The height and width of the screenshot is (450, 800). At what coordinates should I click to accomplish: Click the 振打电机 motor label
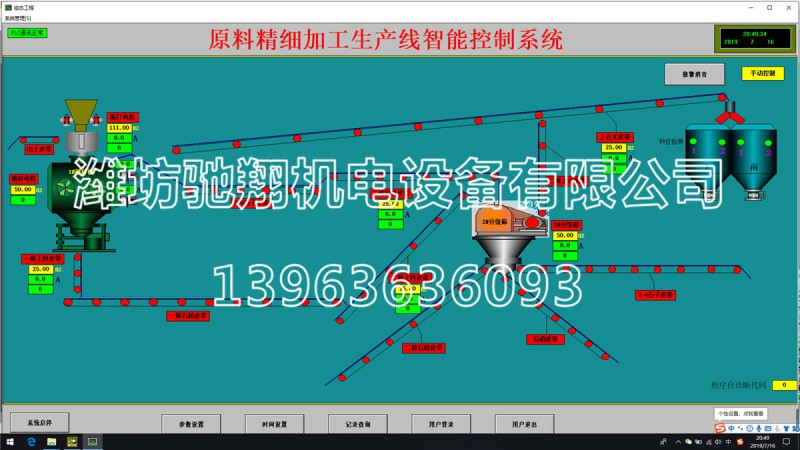[122, 117]
